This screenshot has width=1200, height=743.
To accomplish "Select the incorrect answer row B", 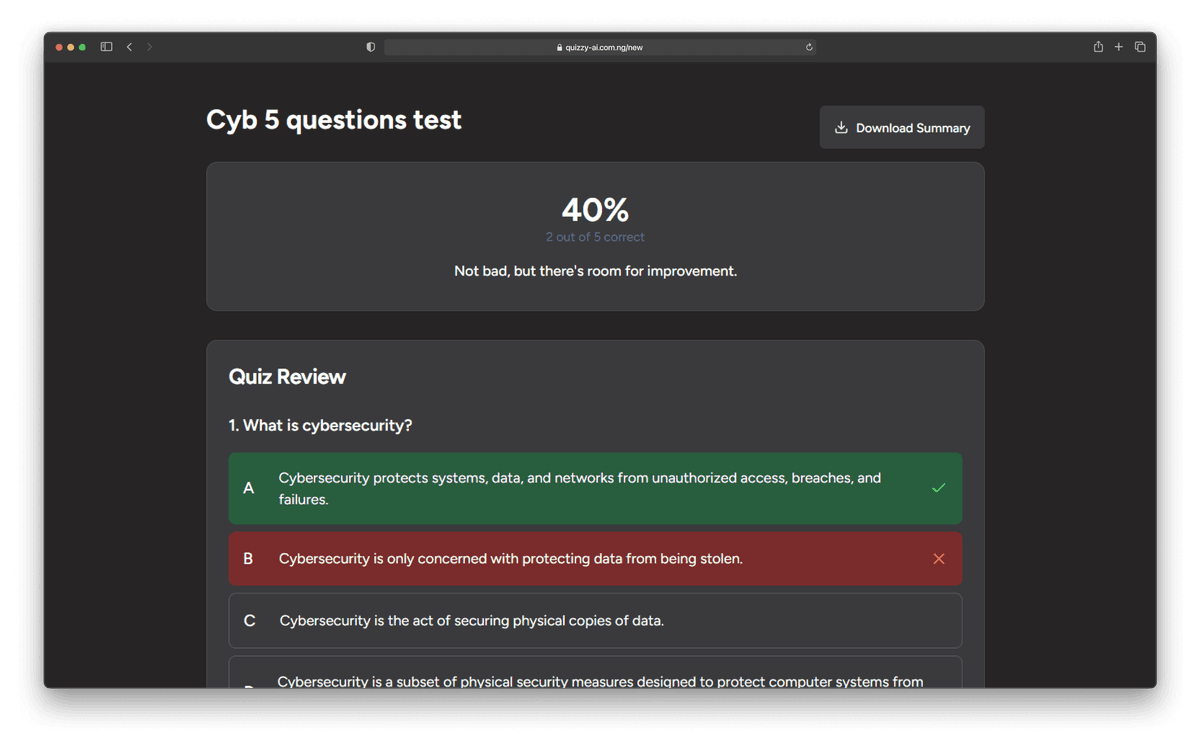I will tap(595, 558).
